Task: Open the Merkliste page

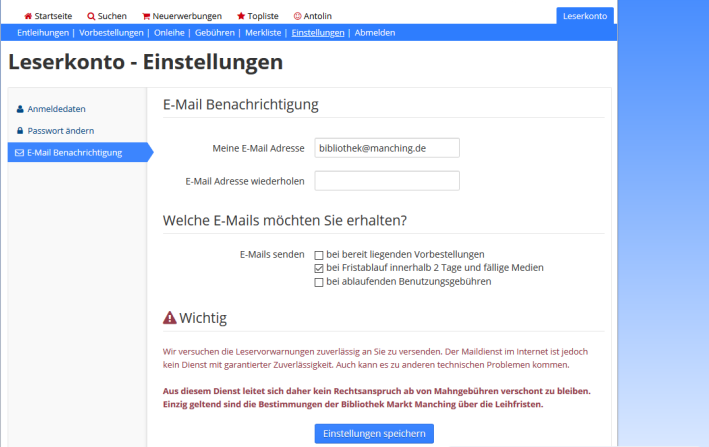Action: (263, 33)
